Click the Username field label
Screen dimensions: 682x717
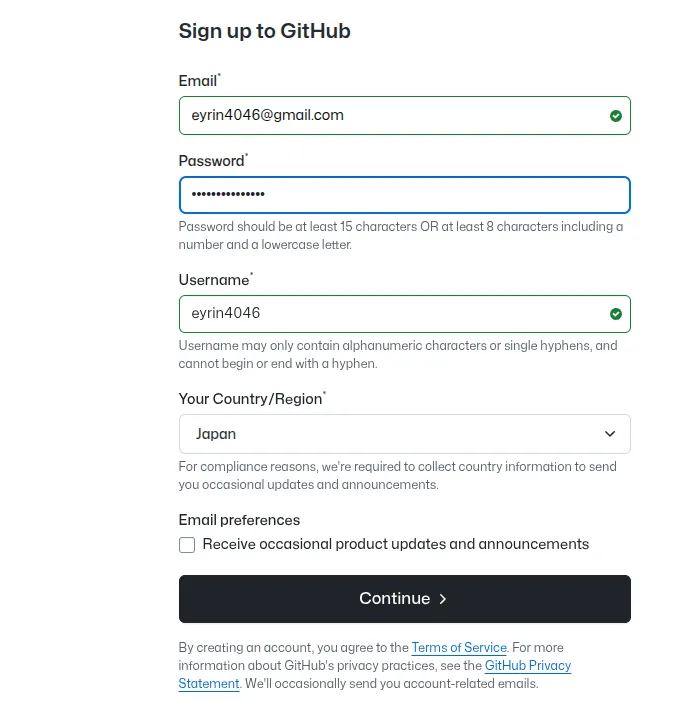(213, 280)
